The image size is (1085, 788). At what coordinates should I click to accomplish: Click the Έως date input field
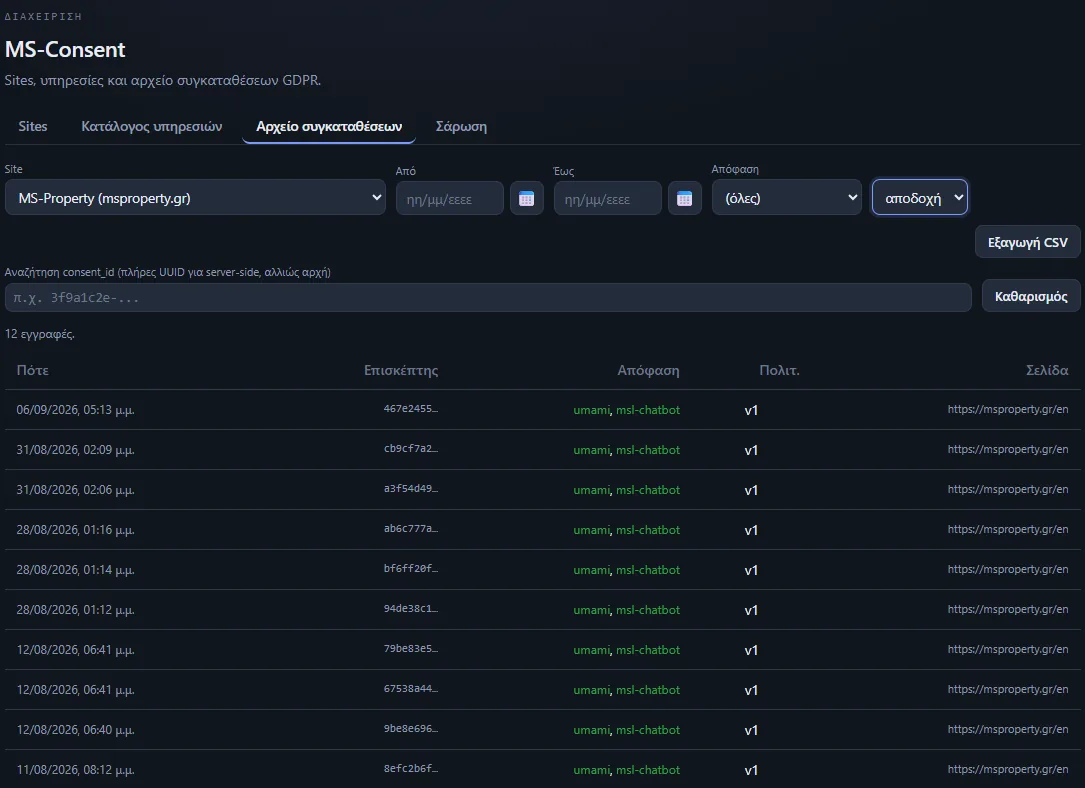click(608, 199)
